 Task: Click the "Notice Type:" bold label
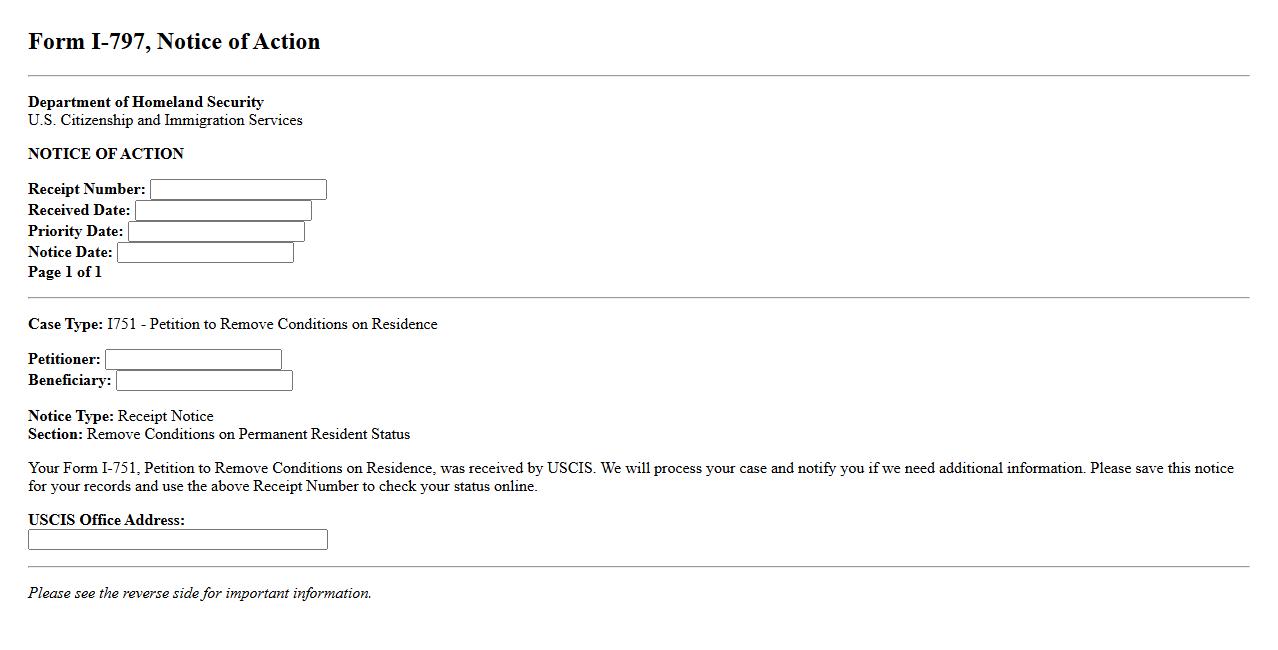[71, 416]
